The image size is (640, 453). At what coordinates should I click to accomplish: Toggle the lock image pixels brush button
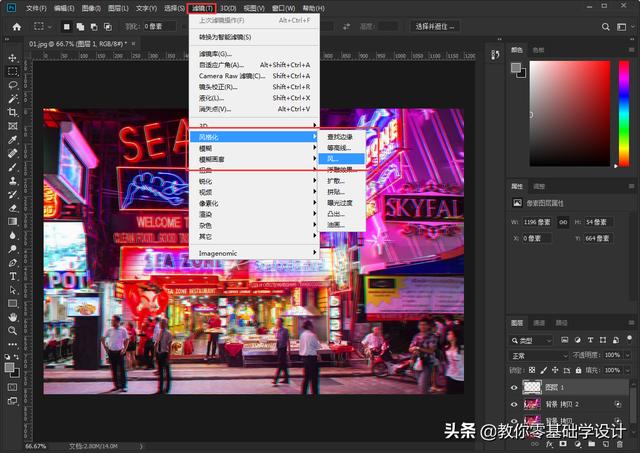[543, 370]
